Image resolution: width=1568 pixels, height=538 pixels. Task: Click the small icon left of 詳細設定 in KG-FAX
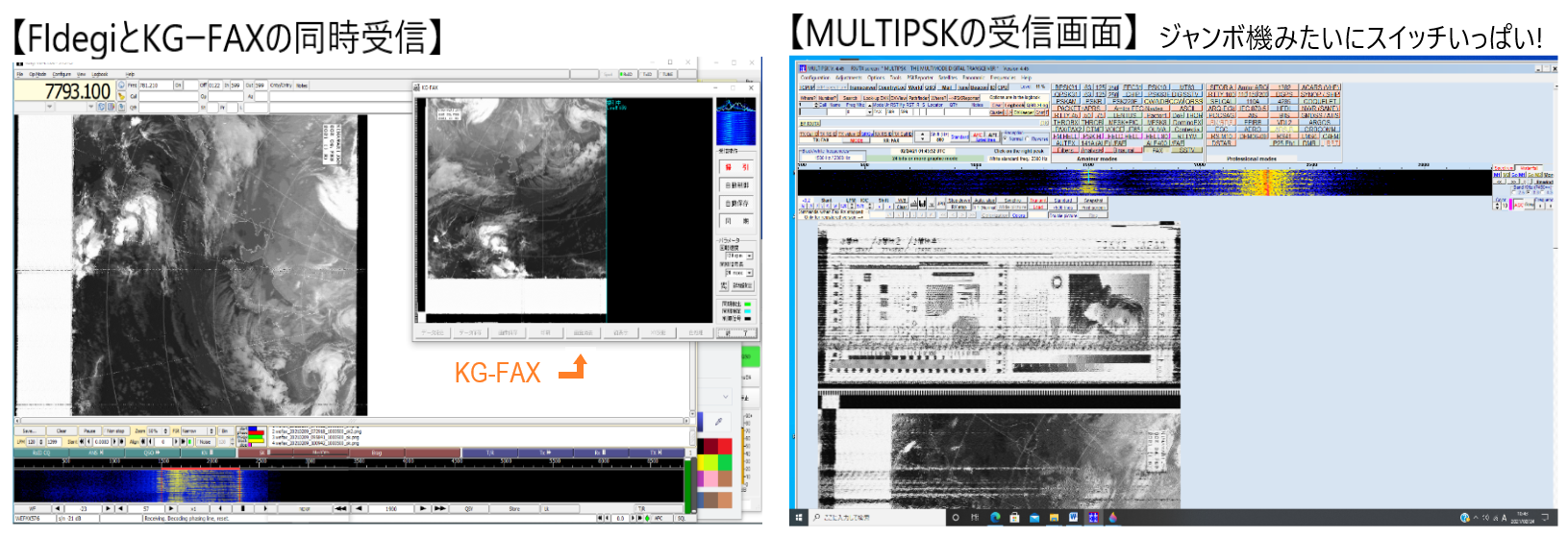pyautogui.click(x=724, y=285)
